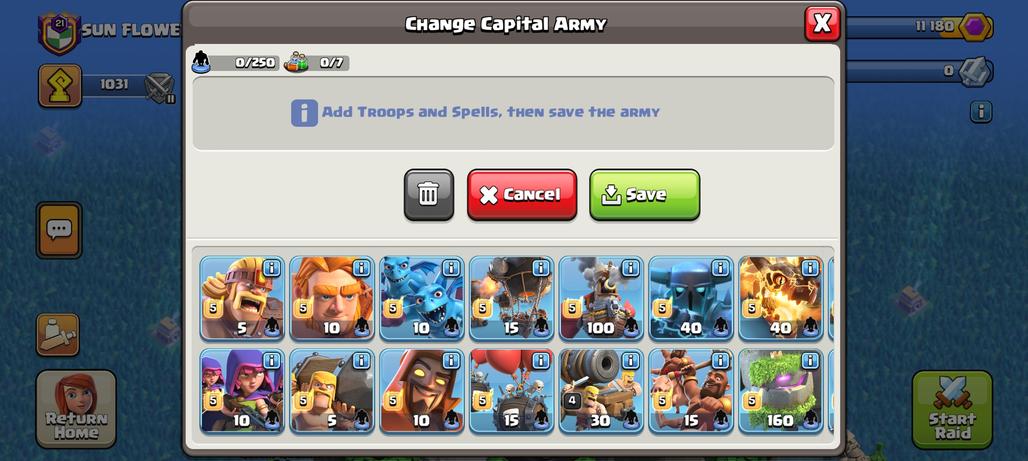Viewport: 1028px width, 461px height.
Task: Open info icon on Super P.E.K.K.A card
Action: [720, 268]
